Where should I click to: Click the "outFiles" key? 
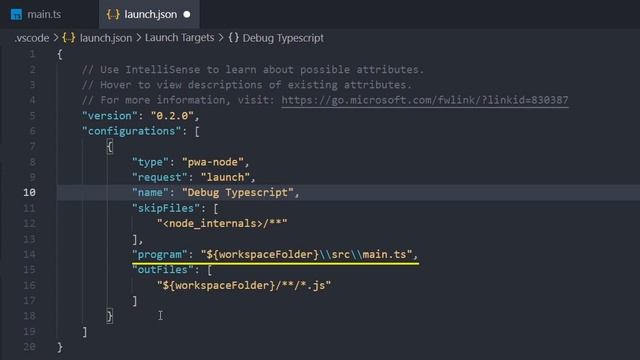pyautogui.click(x=163, y=270)
